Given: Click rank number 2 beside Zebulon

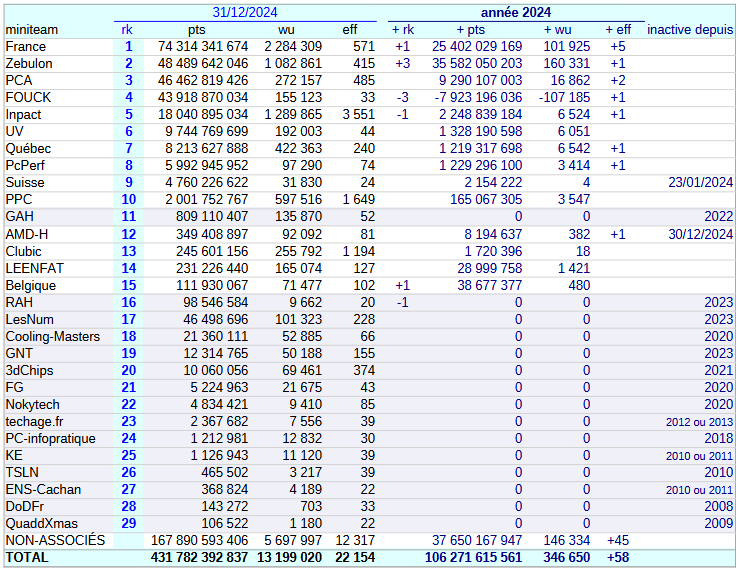Looking at the screenshot, I should click(x=128, y=64).
